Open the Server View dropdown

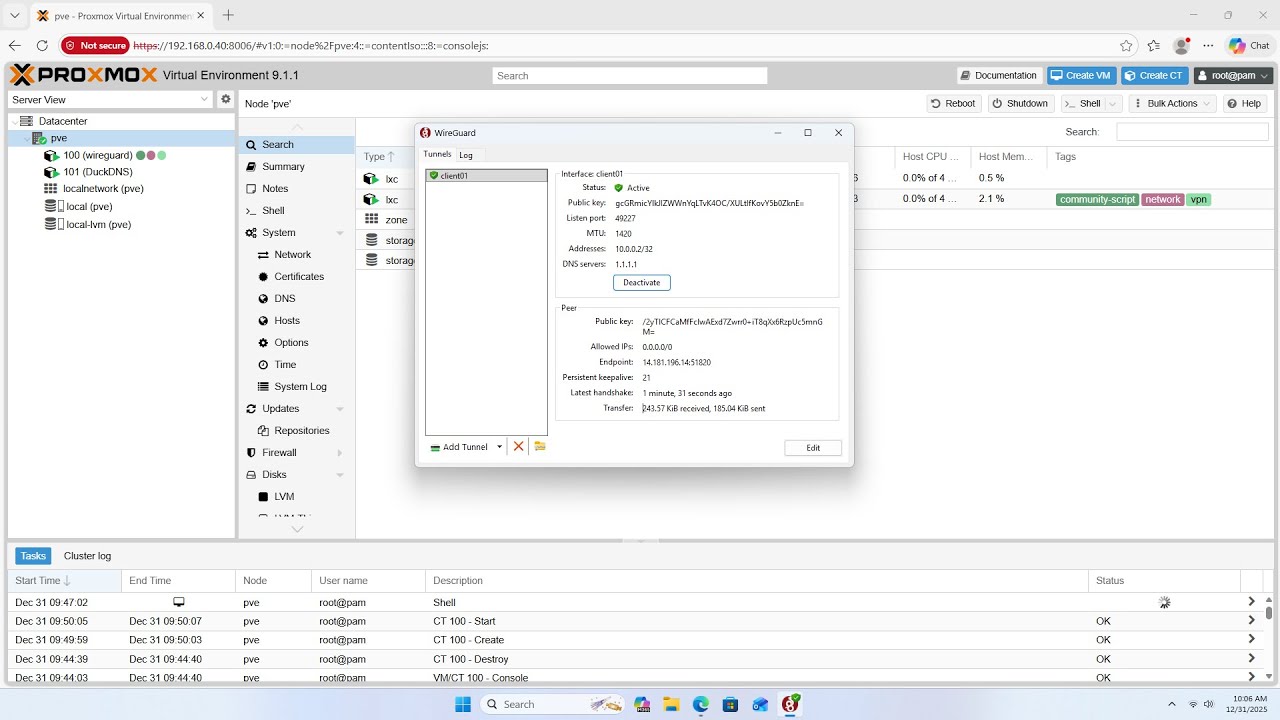coord(204,99)
